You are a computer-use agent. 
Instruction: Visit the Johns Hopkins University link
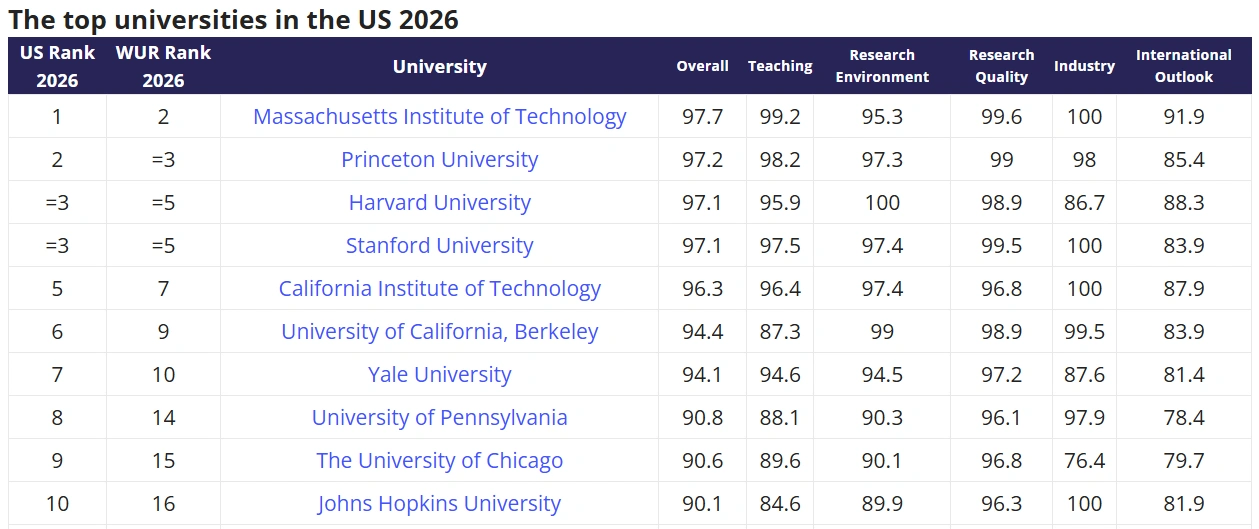point(439,504)
